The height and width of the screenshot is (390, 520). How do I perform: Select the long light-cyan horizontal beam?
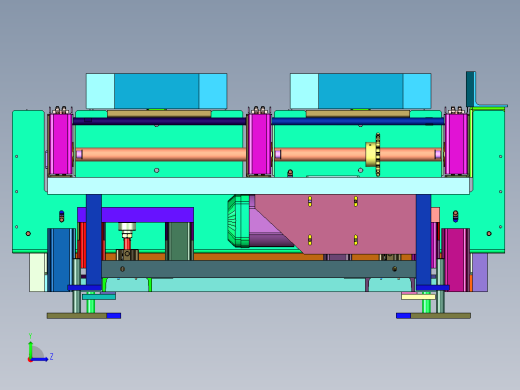tap(259, 186)
